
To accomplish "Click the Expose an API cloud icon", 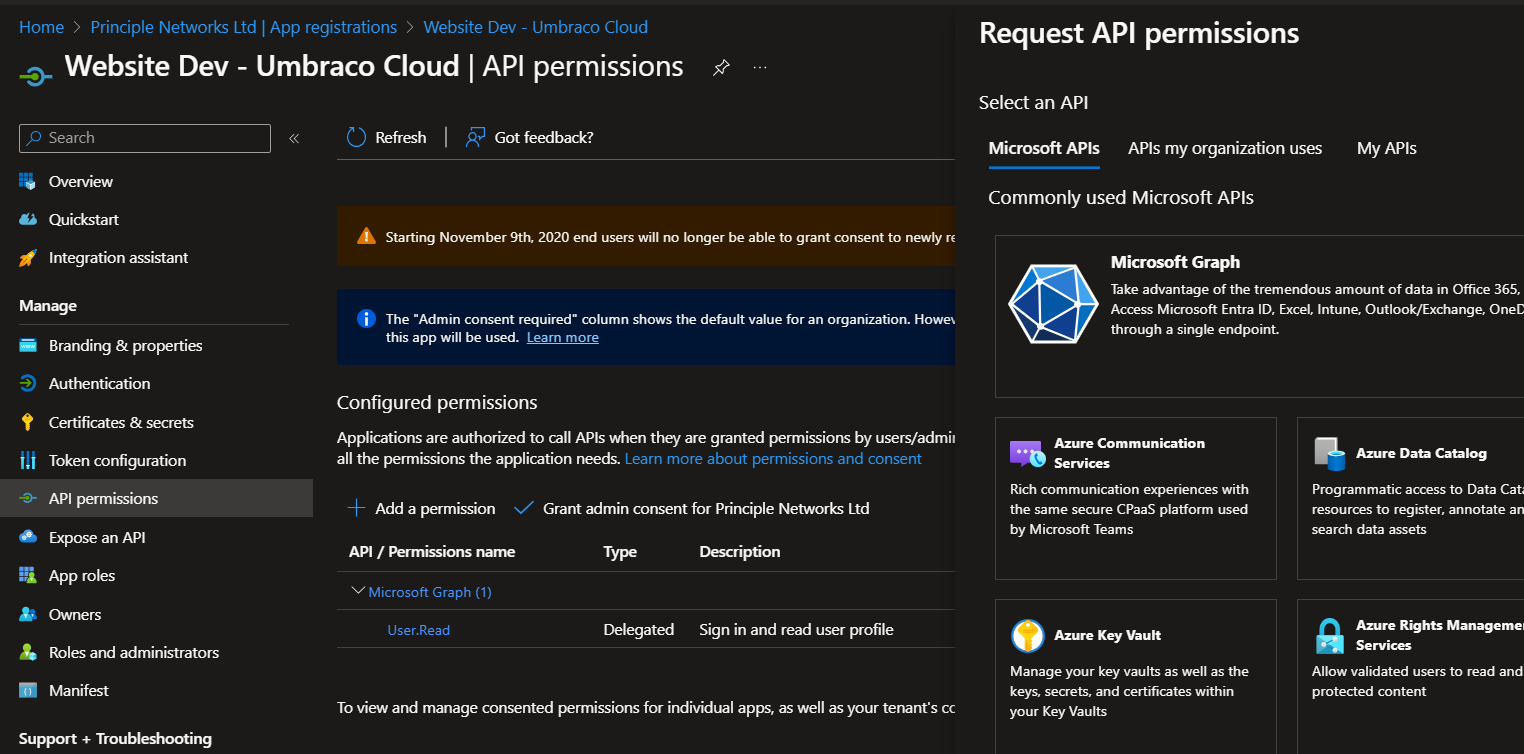I will (28, 537).
